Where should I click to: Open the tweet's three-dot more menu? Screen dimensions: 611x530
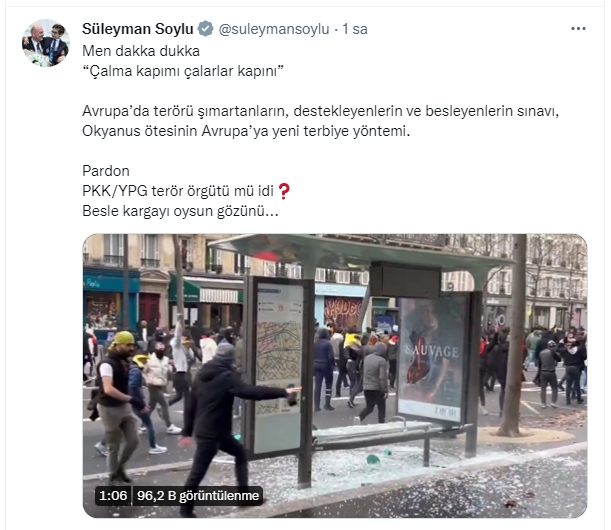[x=578, y=28]
